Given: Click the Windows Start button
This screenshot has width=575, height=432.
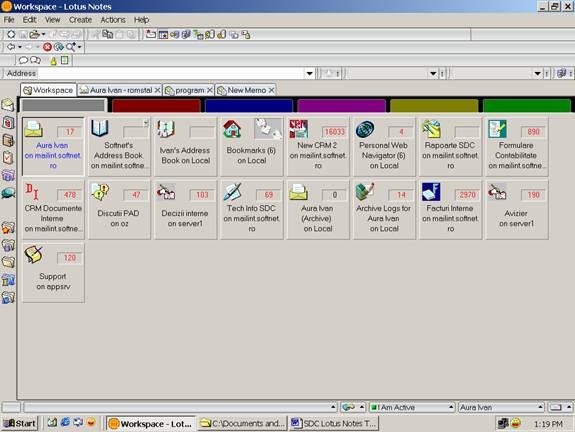Looking at the screenshot, I should 19,424.
